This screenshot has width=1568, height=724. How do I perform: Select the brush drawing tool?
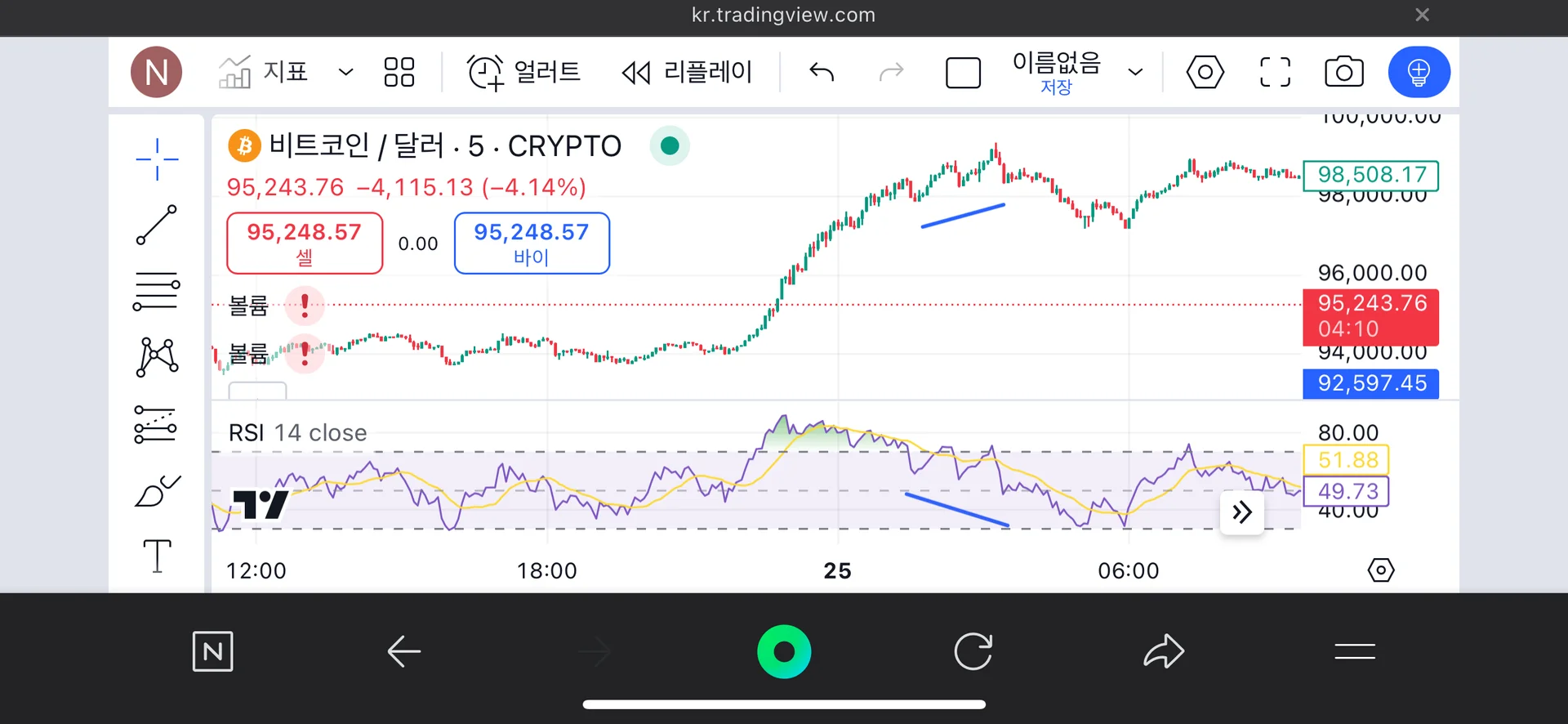point(157,491)
